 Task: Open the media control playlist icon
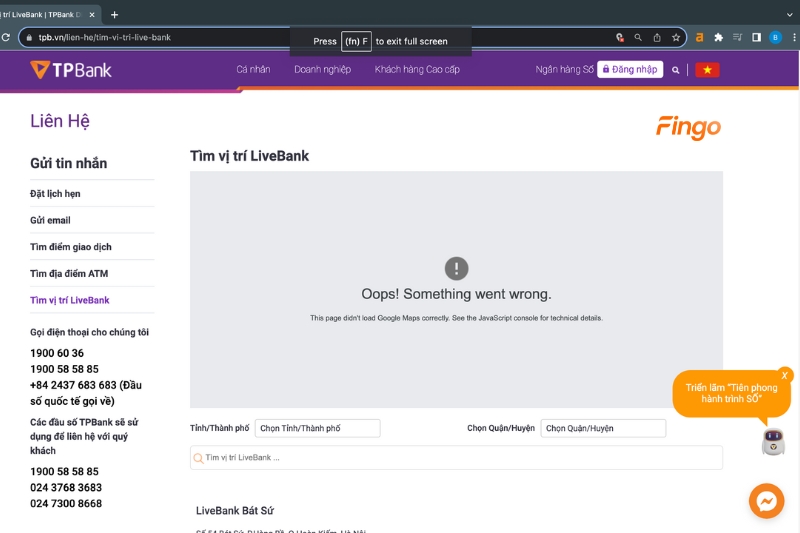pyautogui.click(x=737, y=37)
